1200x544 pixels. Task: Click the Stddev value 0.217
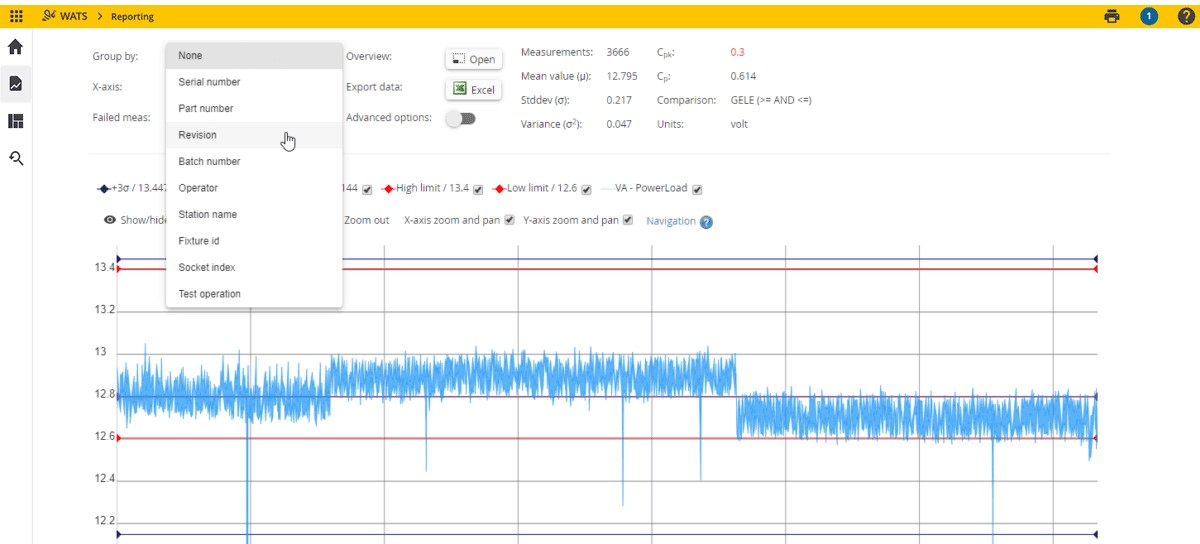[619, 100]
